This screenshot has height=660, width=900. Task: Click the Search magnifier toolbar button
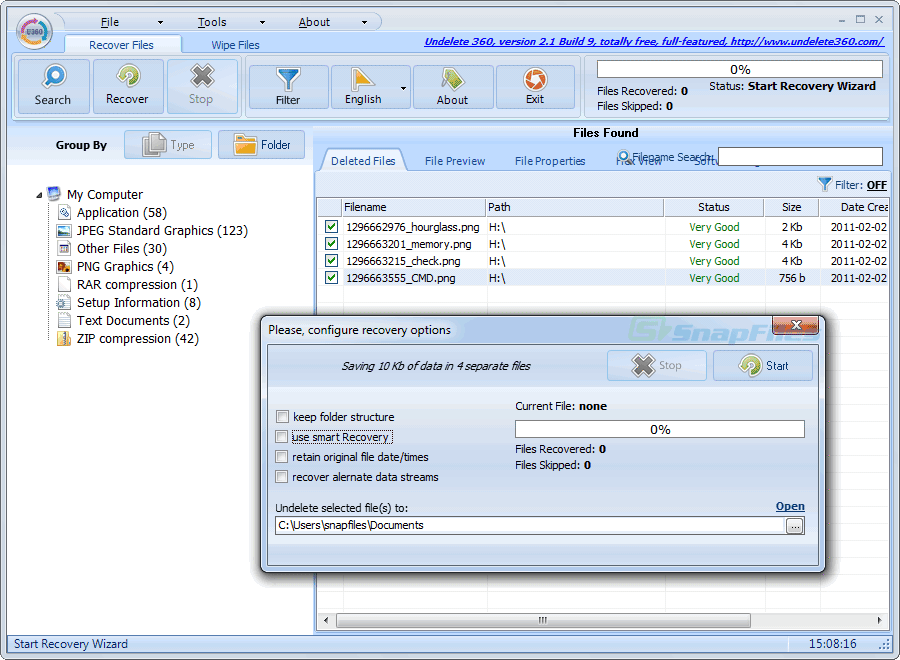click(53, 86)
